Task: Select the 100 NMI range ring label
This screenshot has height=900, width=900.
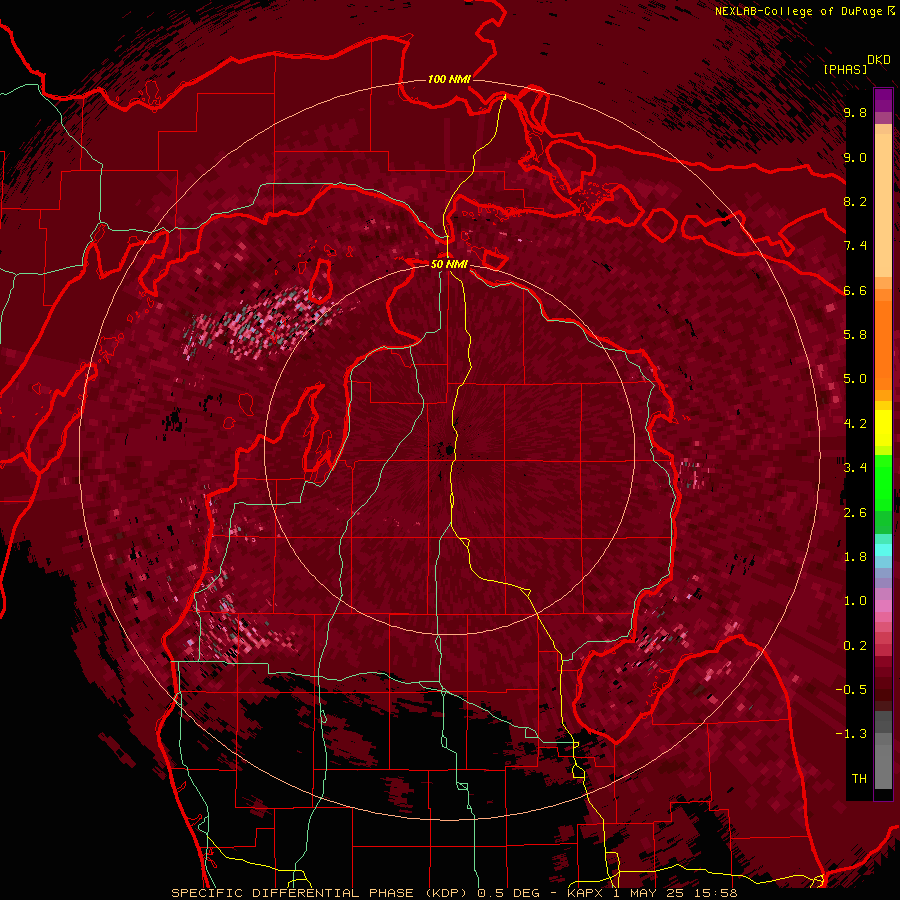Action: [x=449, y=79]
